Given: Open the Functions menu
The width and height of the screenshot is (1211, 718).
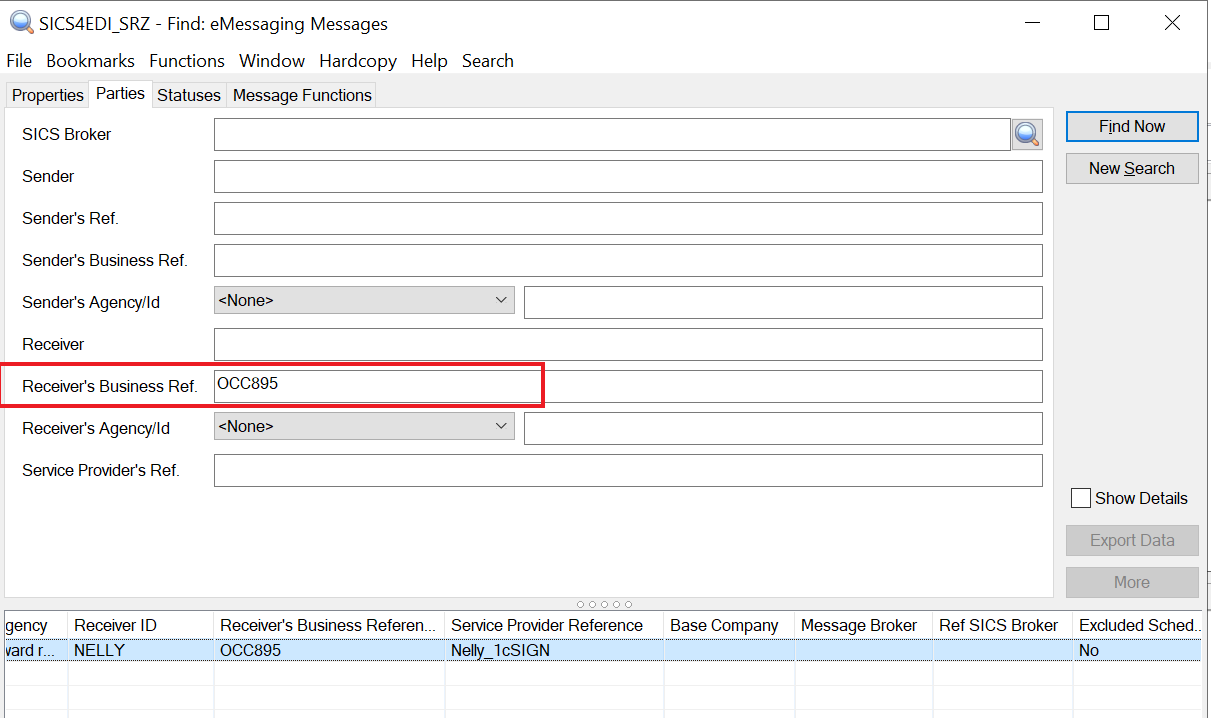Looking at the screenshot, I should [187, 61].
